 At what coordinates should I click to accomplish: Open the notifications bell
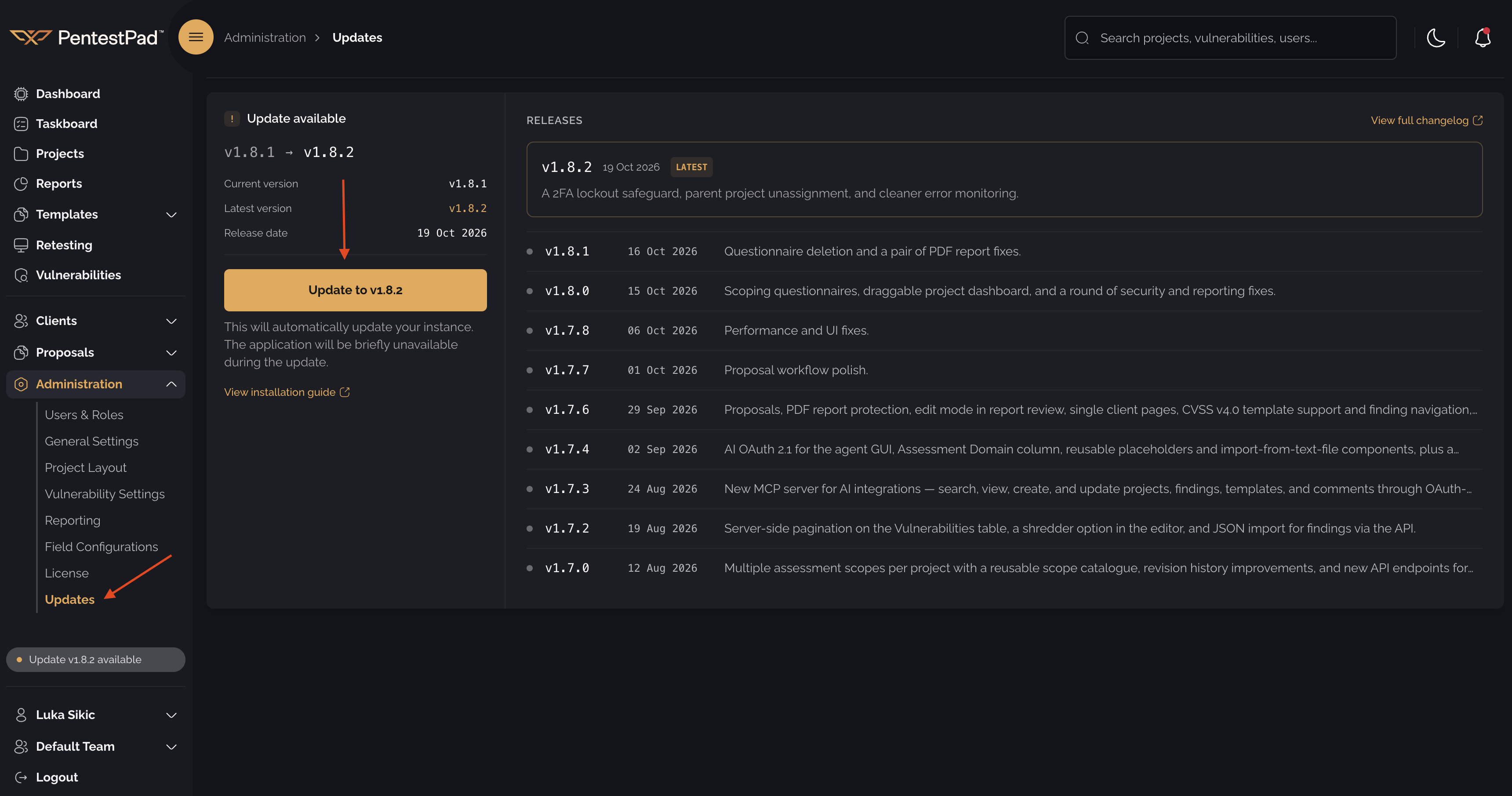click(x=1483, y=37)
